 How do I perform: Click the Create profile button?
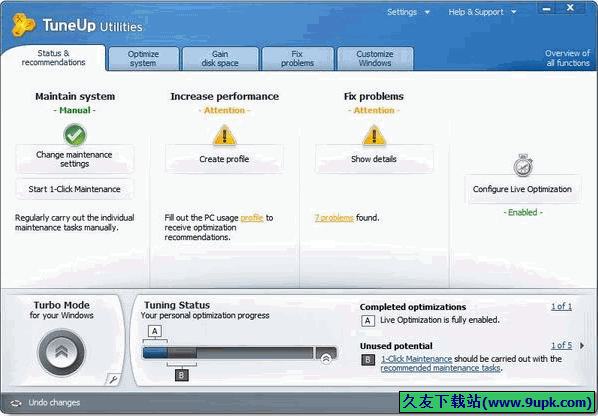pos(224,159)
